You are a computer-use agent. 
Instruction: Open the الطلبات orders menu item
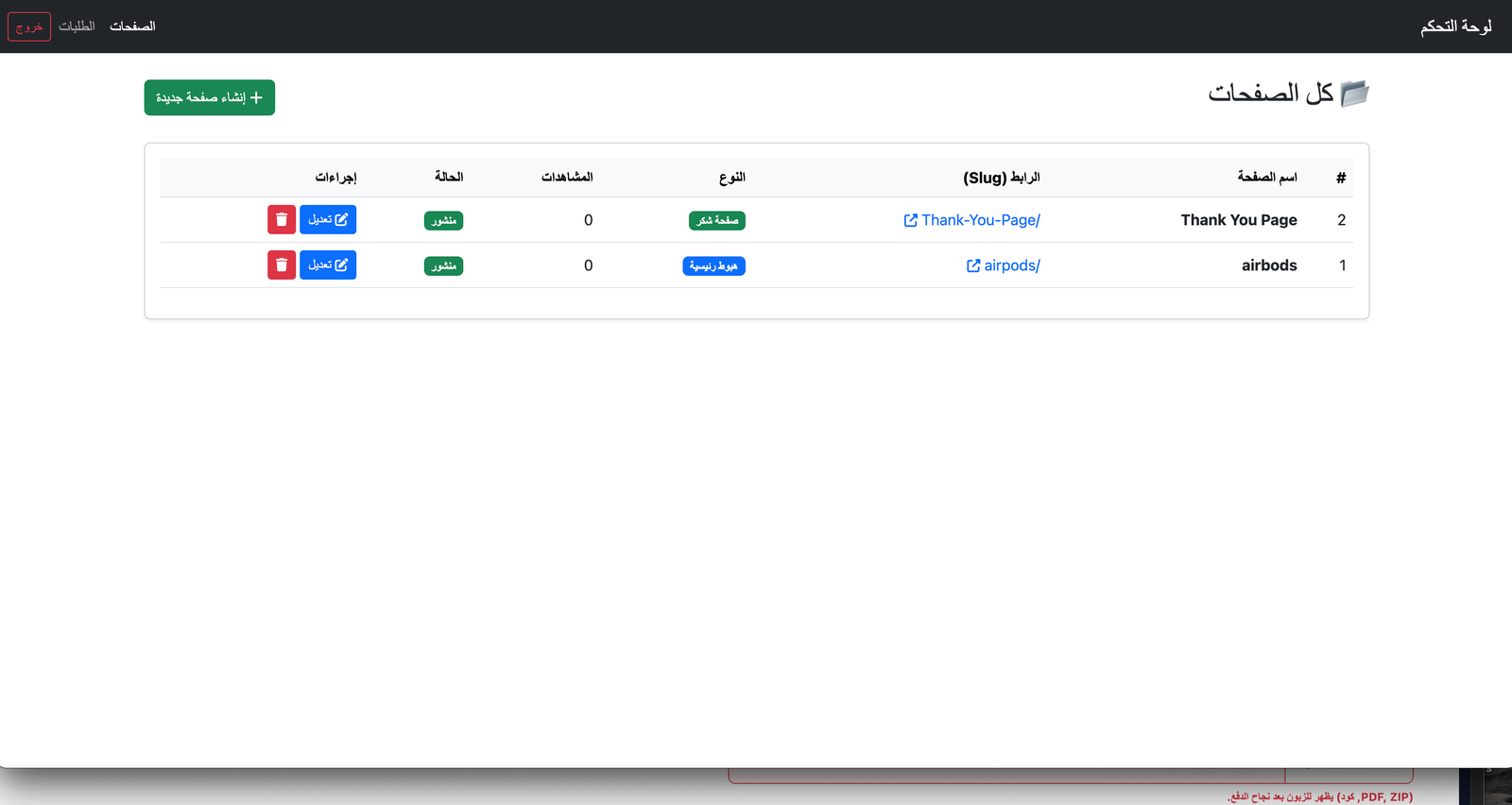click(x=77, y=26)
